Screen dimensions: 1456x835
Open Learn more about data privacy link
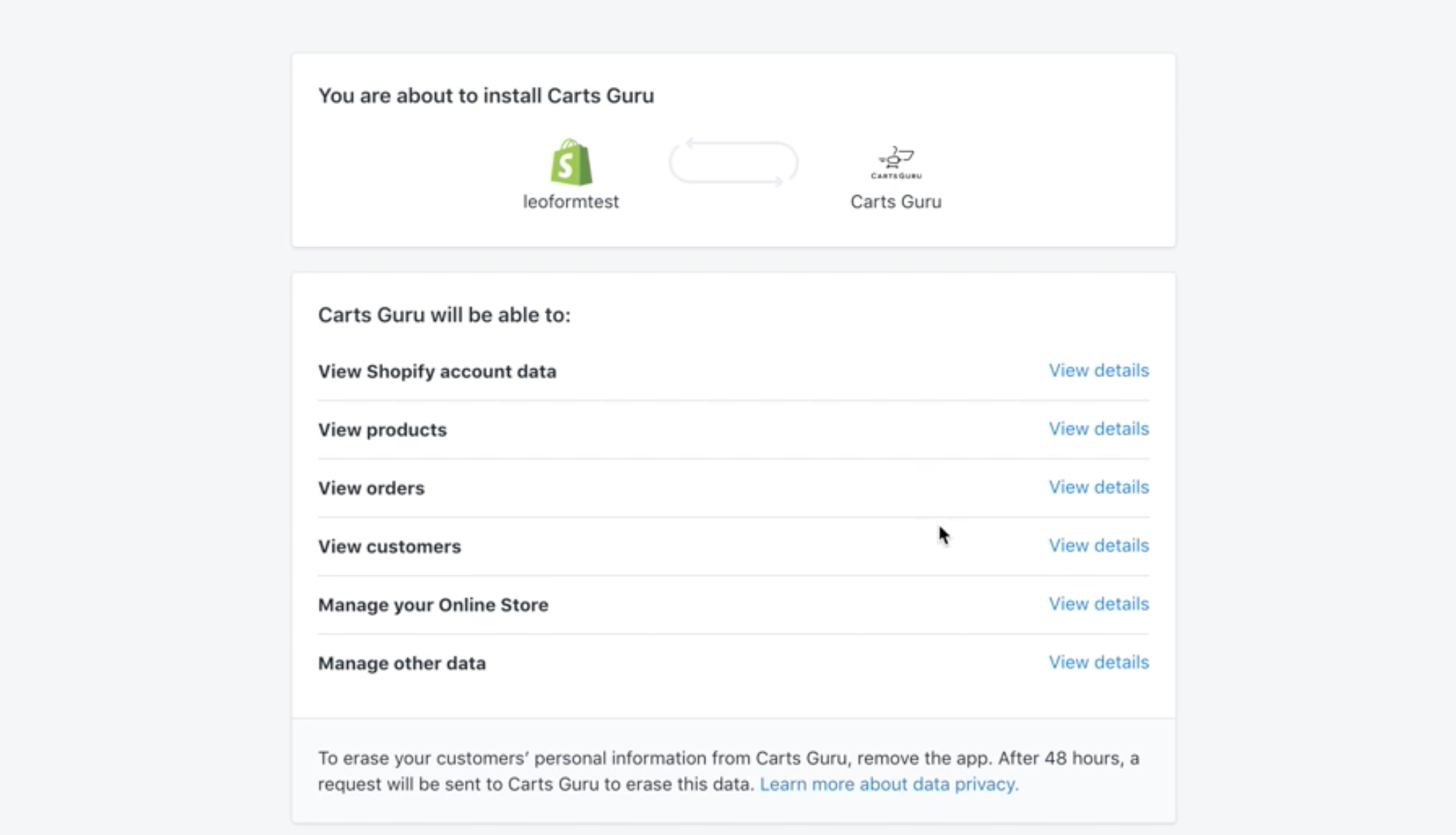click(x=889, y=784)
